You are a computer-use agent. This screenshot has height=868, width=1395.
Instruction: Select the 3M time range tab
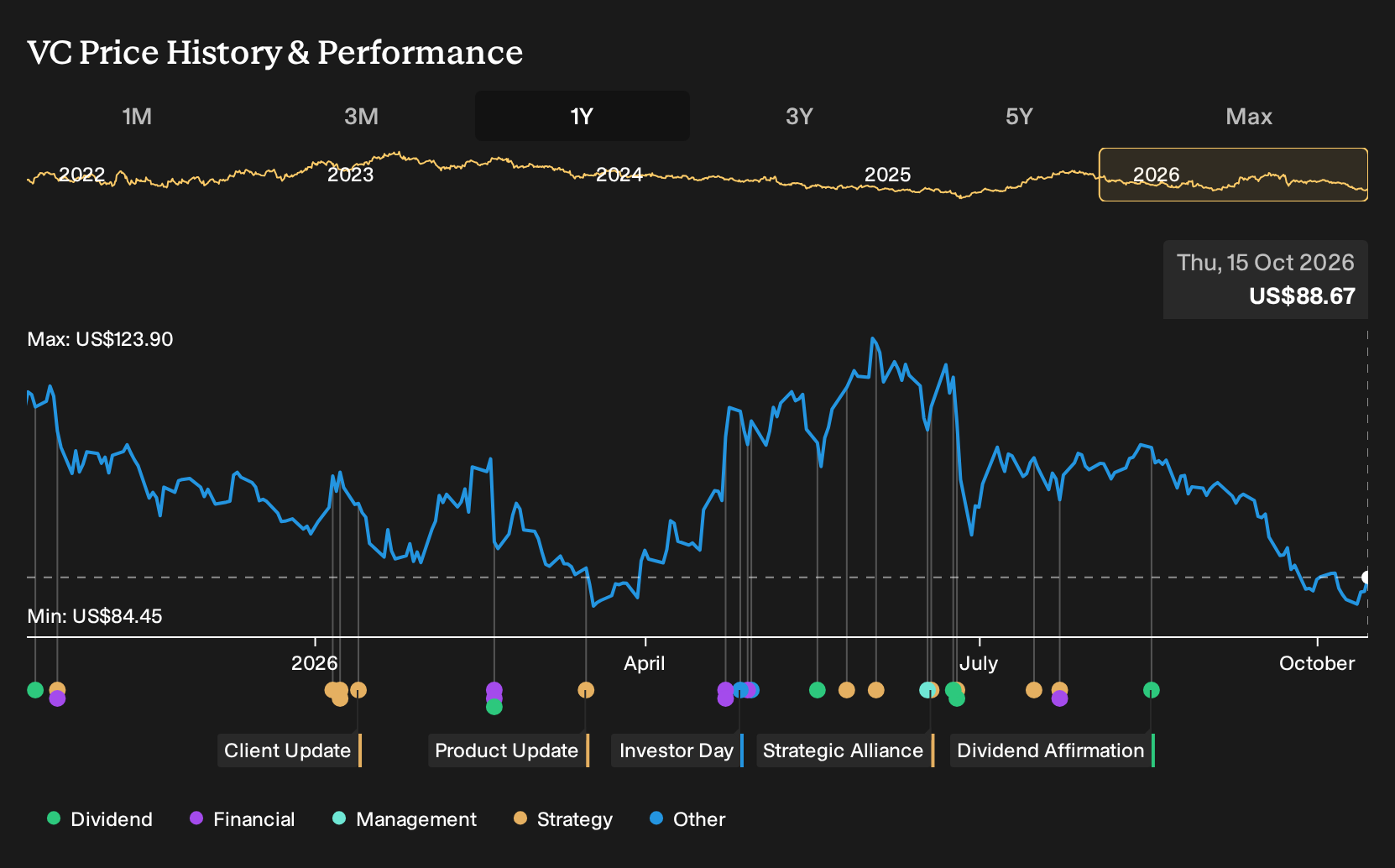pyautogui.click(x=361, y=116)
